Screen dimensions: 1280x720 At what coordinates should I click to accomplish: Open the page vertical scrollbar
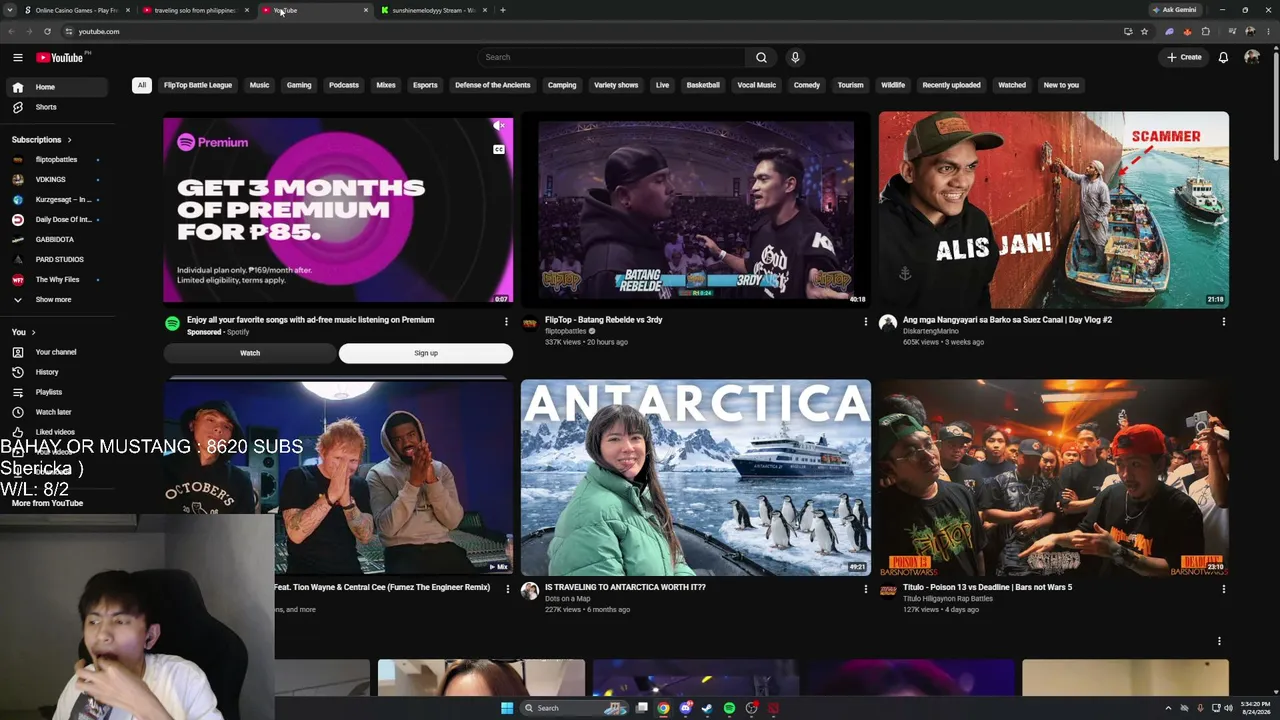(1275, 105)
